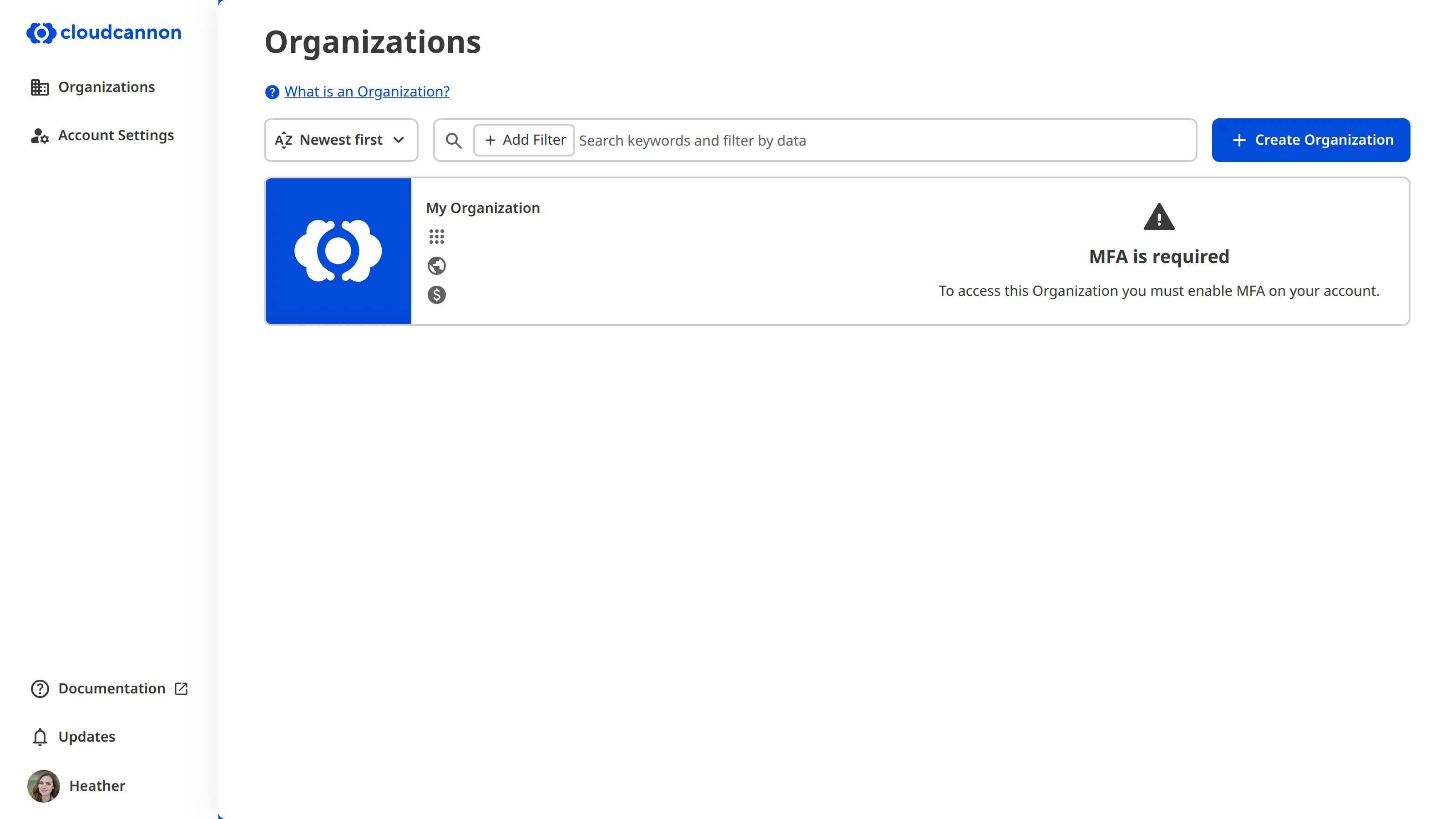Image resolution: width=1456 pixels, height=819 pixels.
Task: Click the AZ sort icon
Action: [x=284, y=140]
